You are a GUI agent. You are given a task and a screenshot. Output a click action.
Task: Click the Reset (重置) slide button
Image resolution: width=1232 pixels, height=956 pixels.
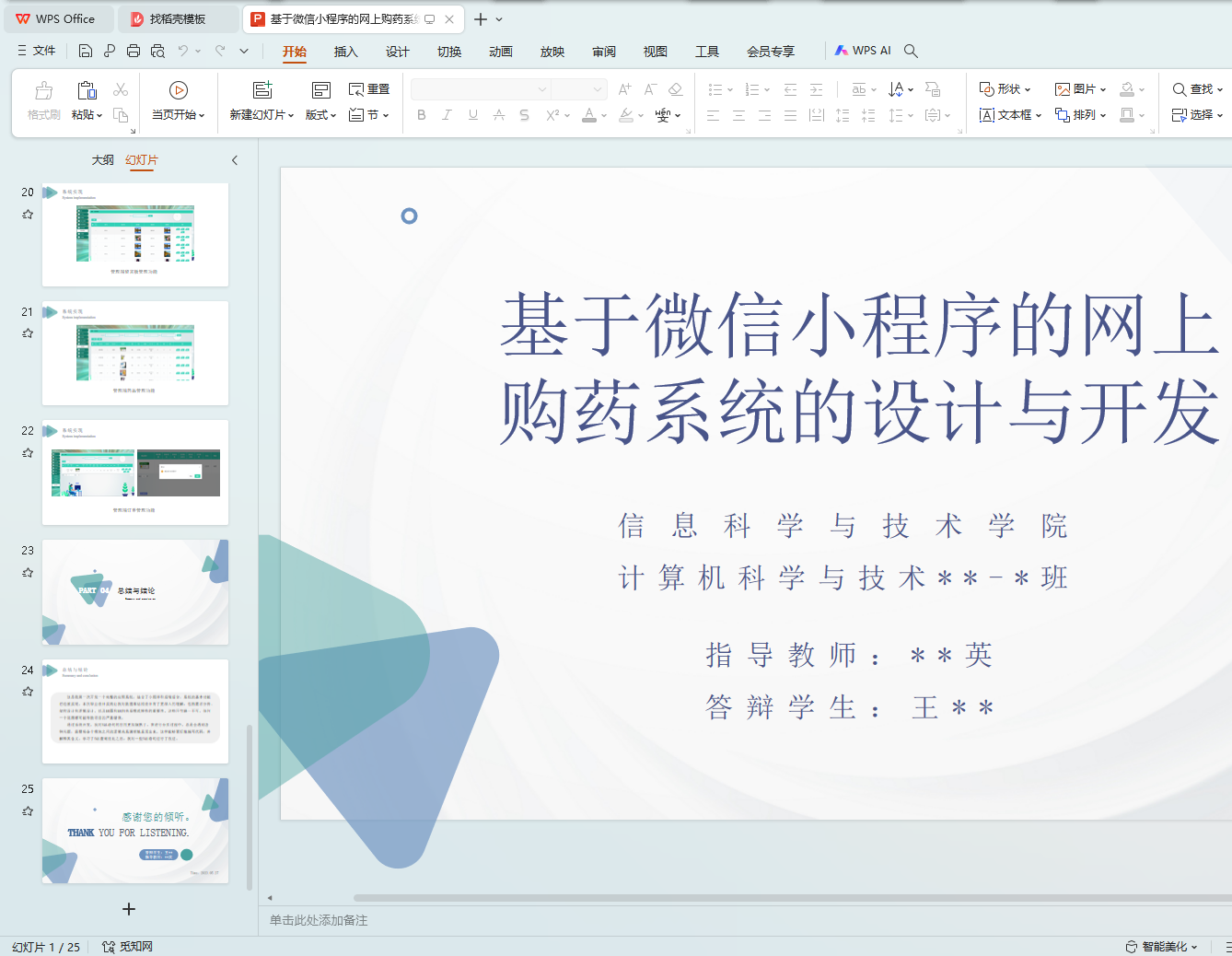(x=369, y=89)
